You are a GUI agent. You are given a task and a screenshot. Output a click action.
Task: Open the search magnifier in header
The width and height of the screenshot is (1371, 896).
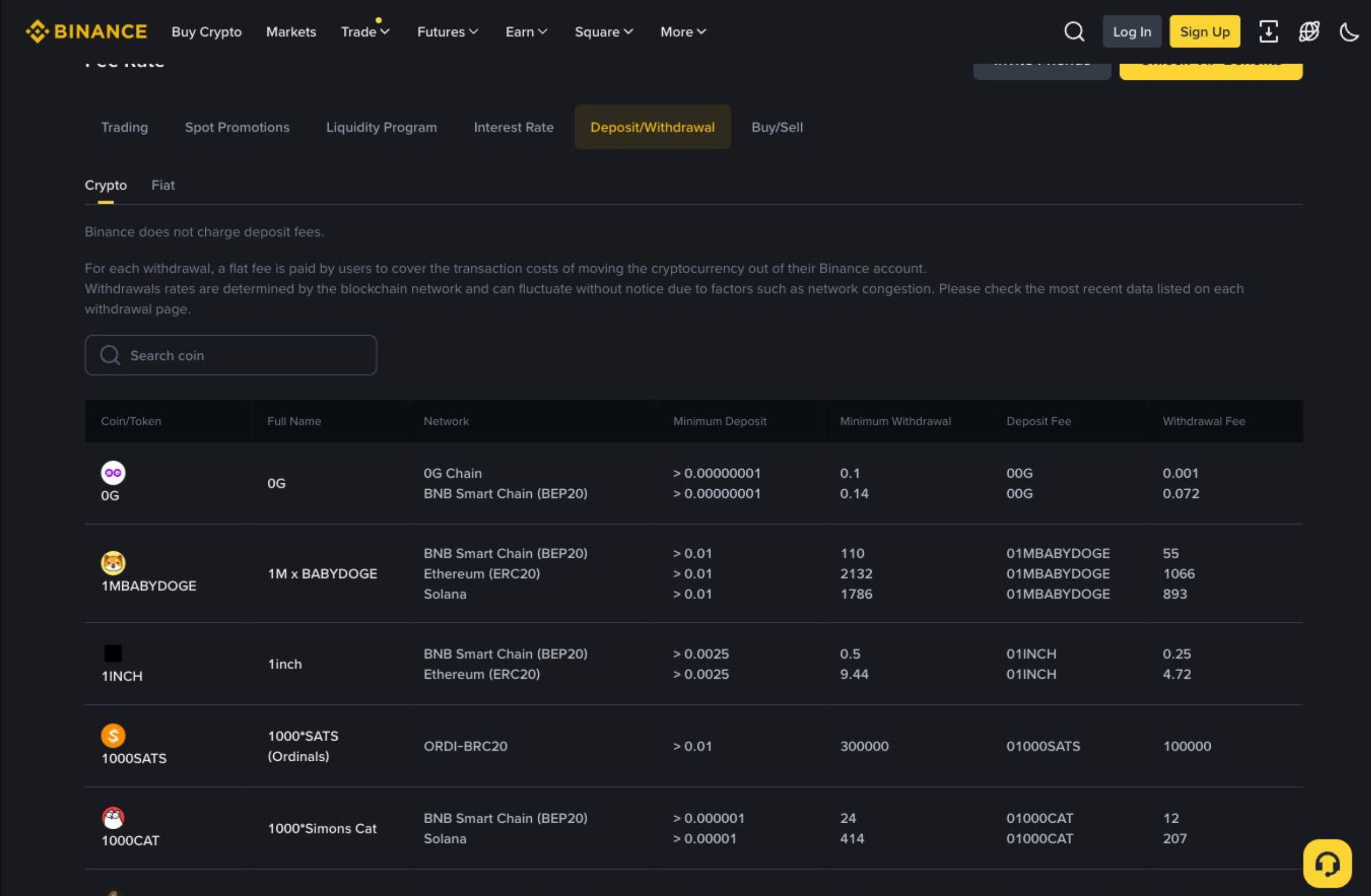[1074, 31]
